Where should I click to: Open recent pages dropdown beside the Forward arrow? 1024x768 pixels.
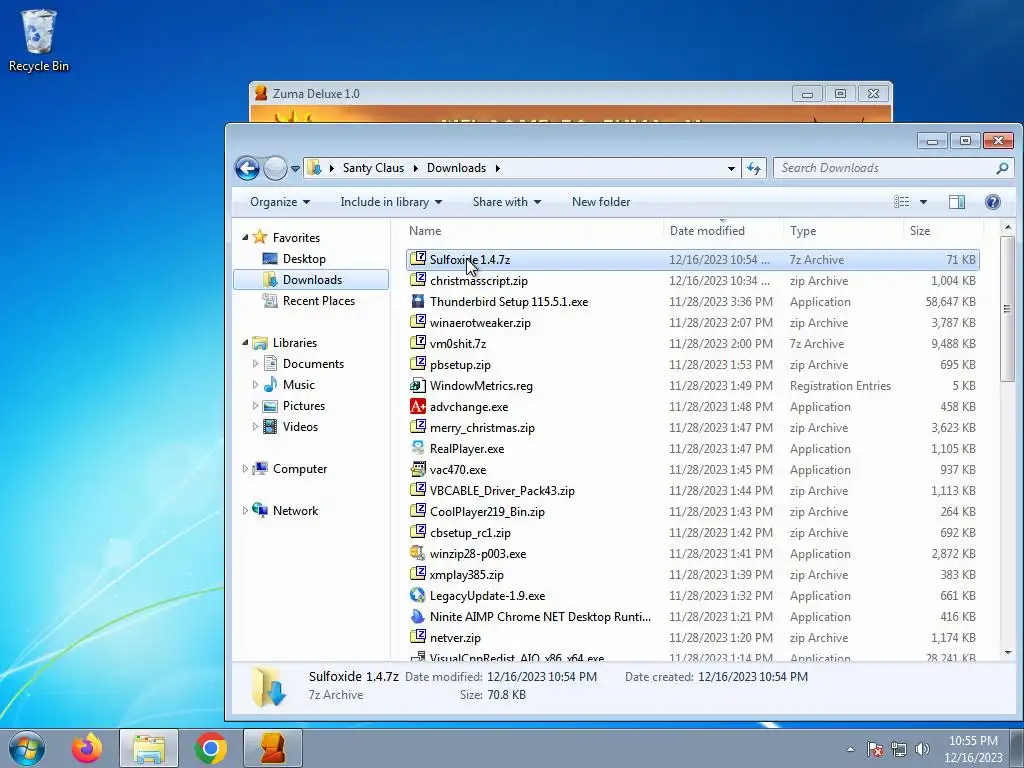click(295, 168)
